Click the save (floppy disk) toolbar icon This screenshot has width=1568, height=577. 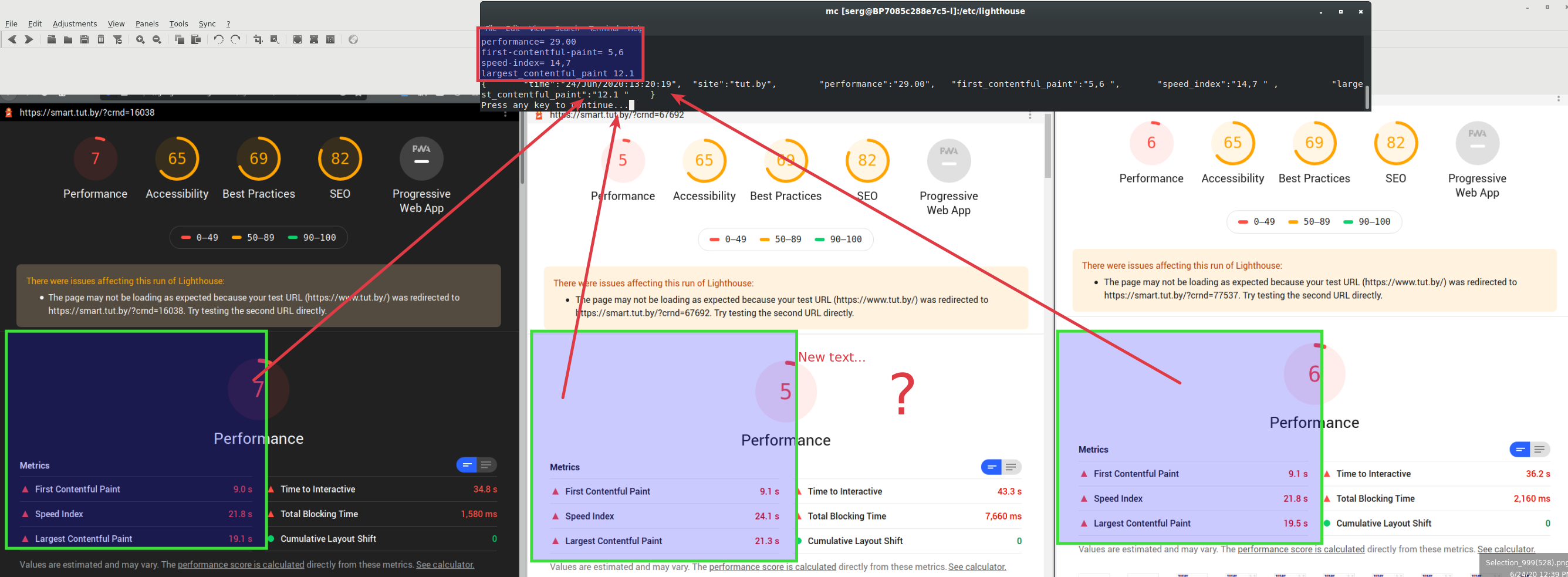[x=85, y=39]
